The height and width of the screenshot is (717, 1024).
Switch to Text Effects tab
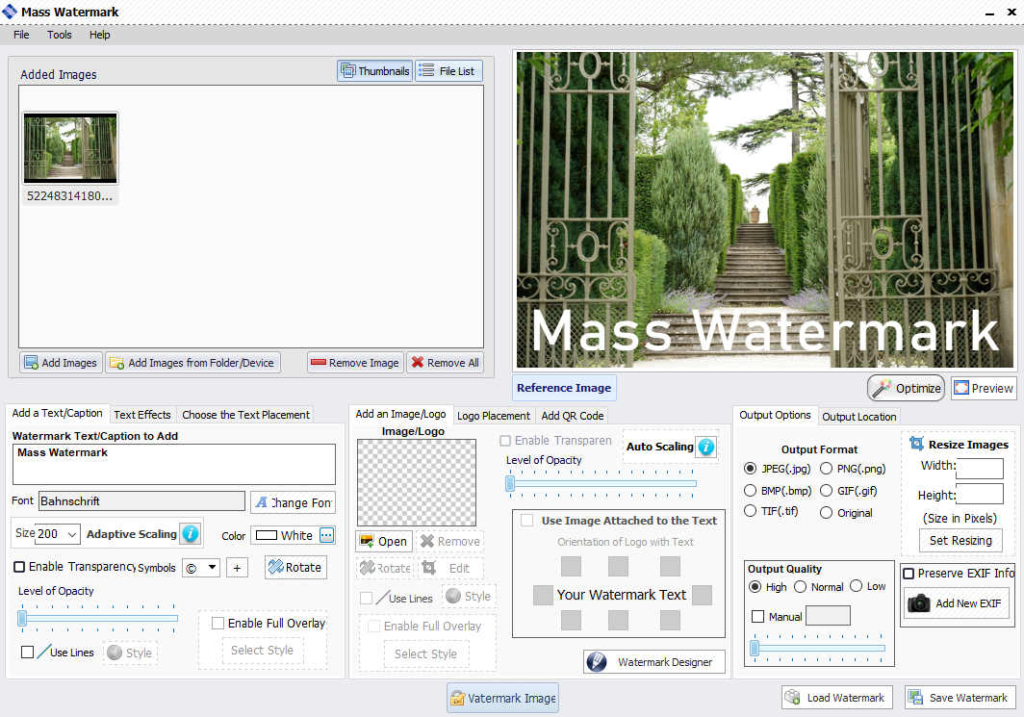[x=142, y=415]
